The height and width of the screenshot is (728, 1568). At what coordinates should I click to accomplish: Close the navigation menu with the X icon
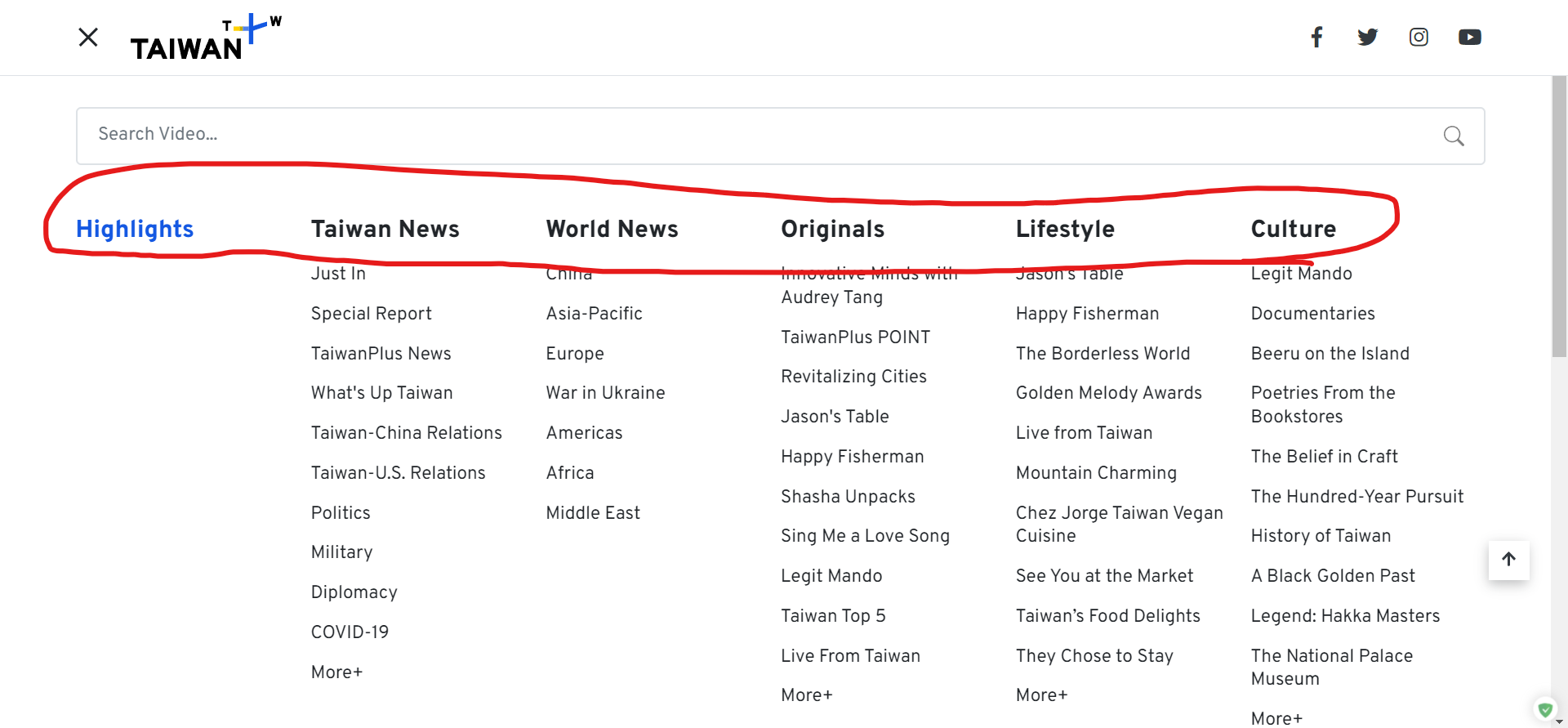(88, 37)
